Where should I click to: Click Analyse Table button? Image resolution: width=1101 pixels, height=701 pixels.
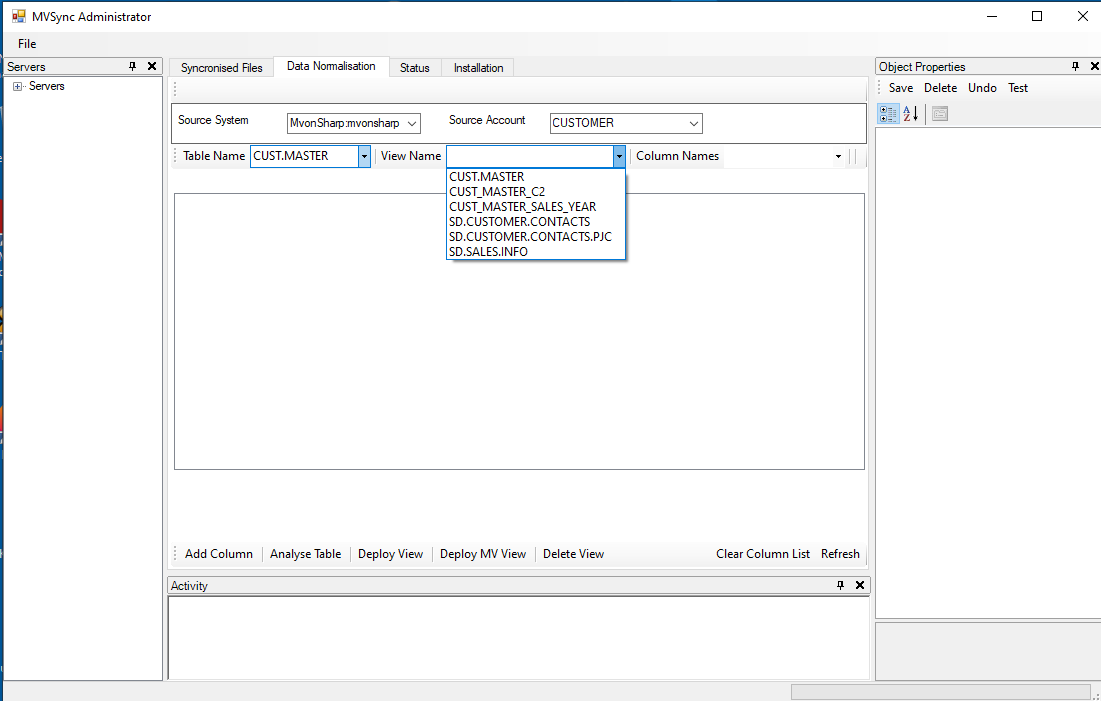305,553
